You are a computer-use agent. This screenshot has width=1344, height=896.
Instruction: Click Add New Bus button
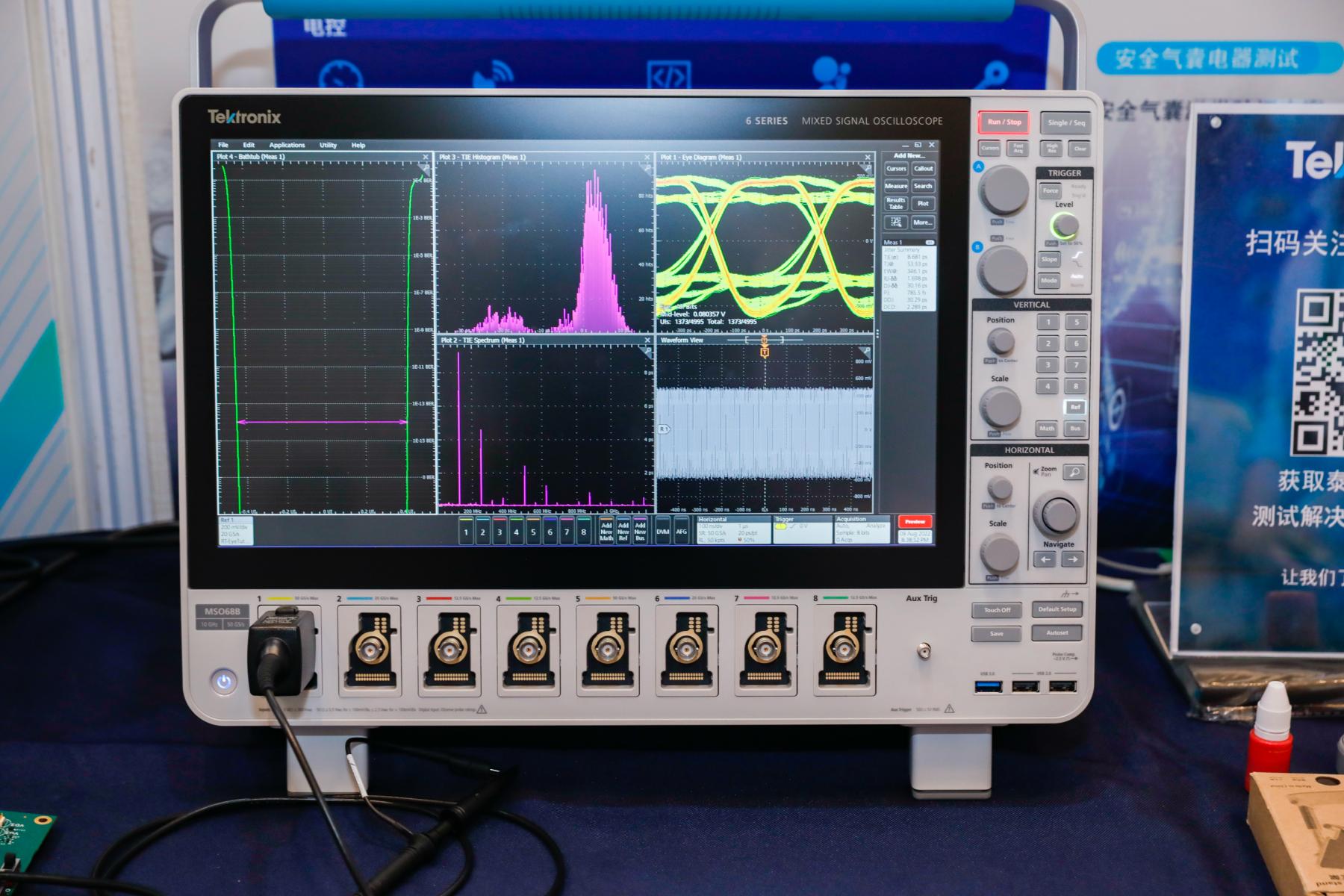[x=640, y=531]
